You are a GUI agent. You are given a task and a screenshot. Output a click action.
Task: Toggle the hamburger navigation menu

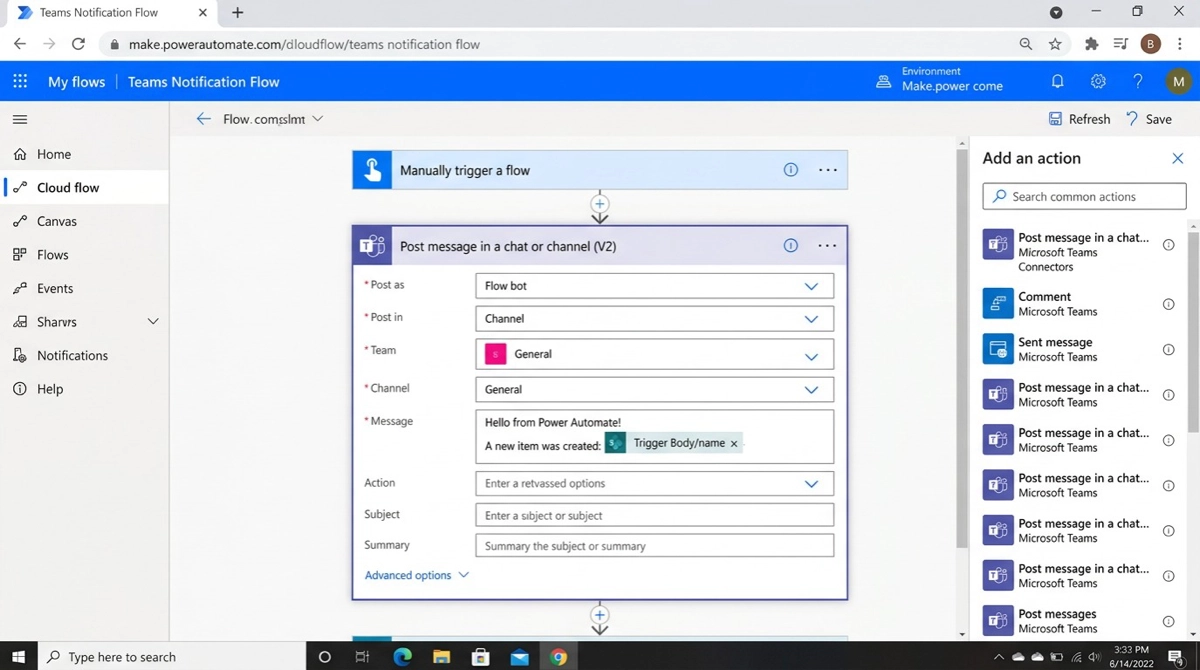coord(20,119)
